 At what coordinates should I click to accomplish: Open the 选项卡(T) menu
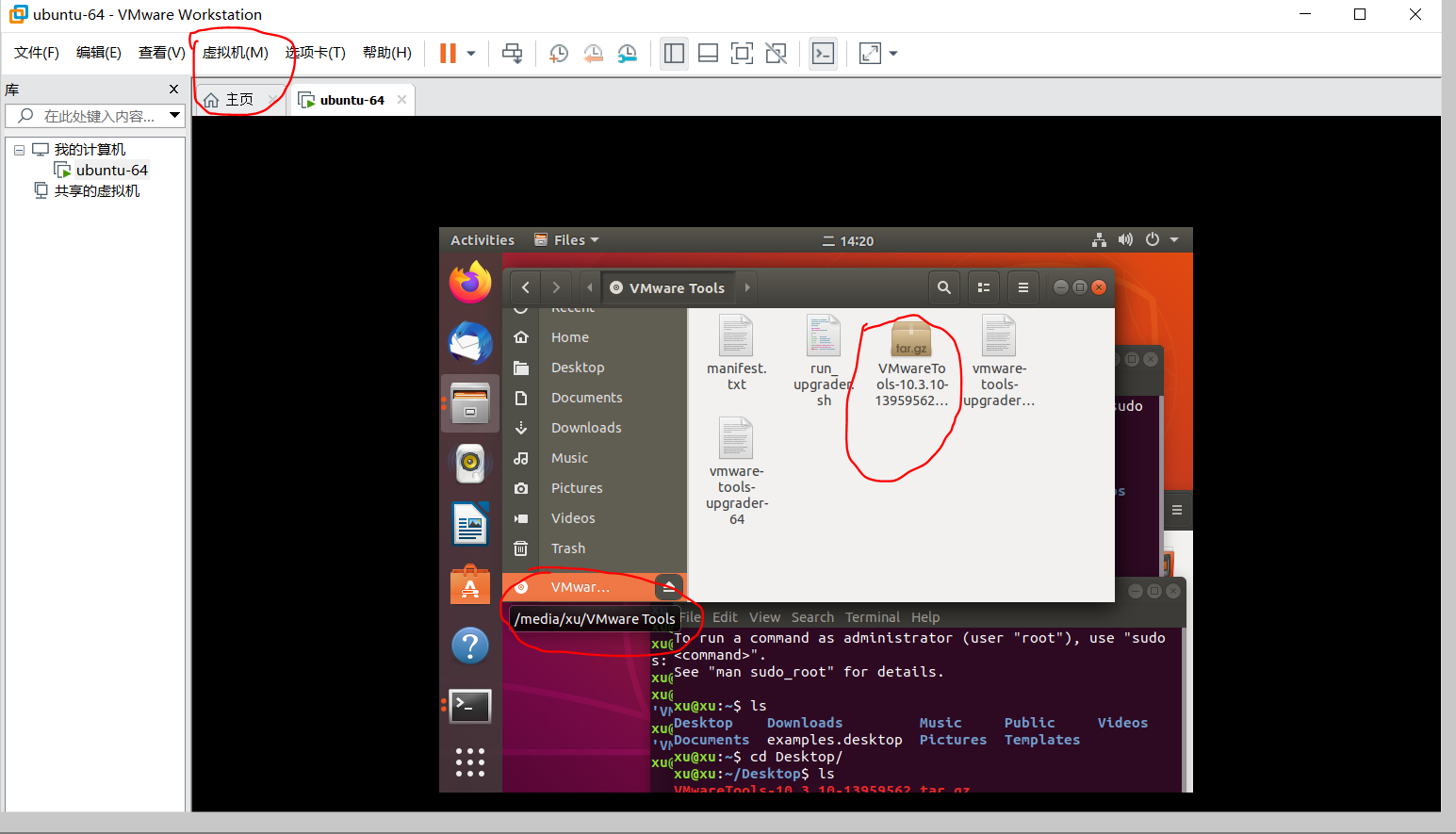[316, 53]
